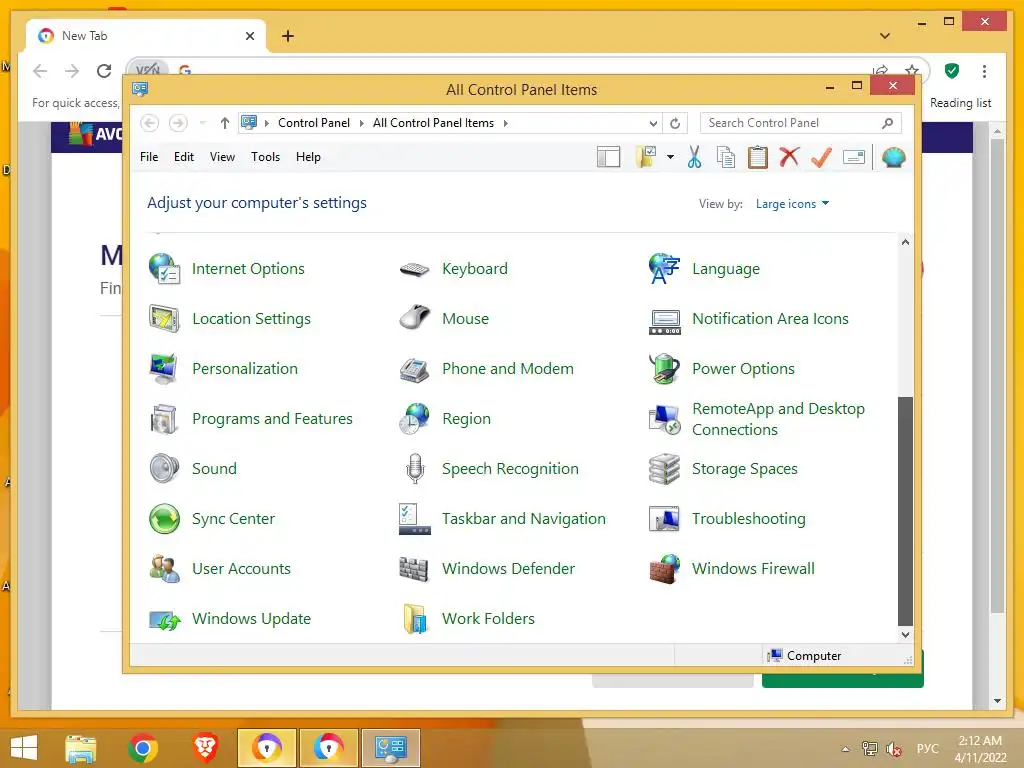Click the Properties card toolbar icon

click(854, 157)
